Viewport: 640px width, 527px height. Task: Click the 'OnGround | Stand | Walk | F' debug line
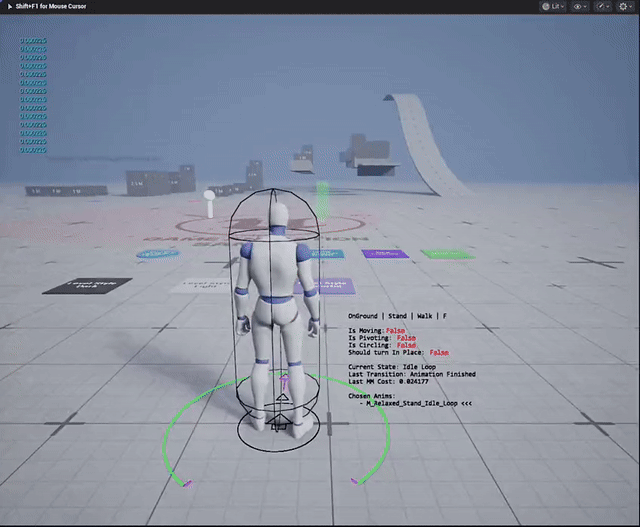397,316
